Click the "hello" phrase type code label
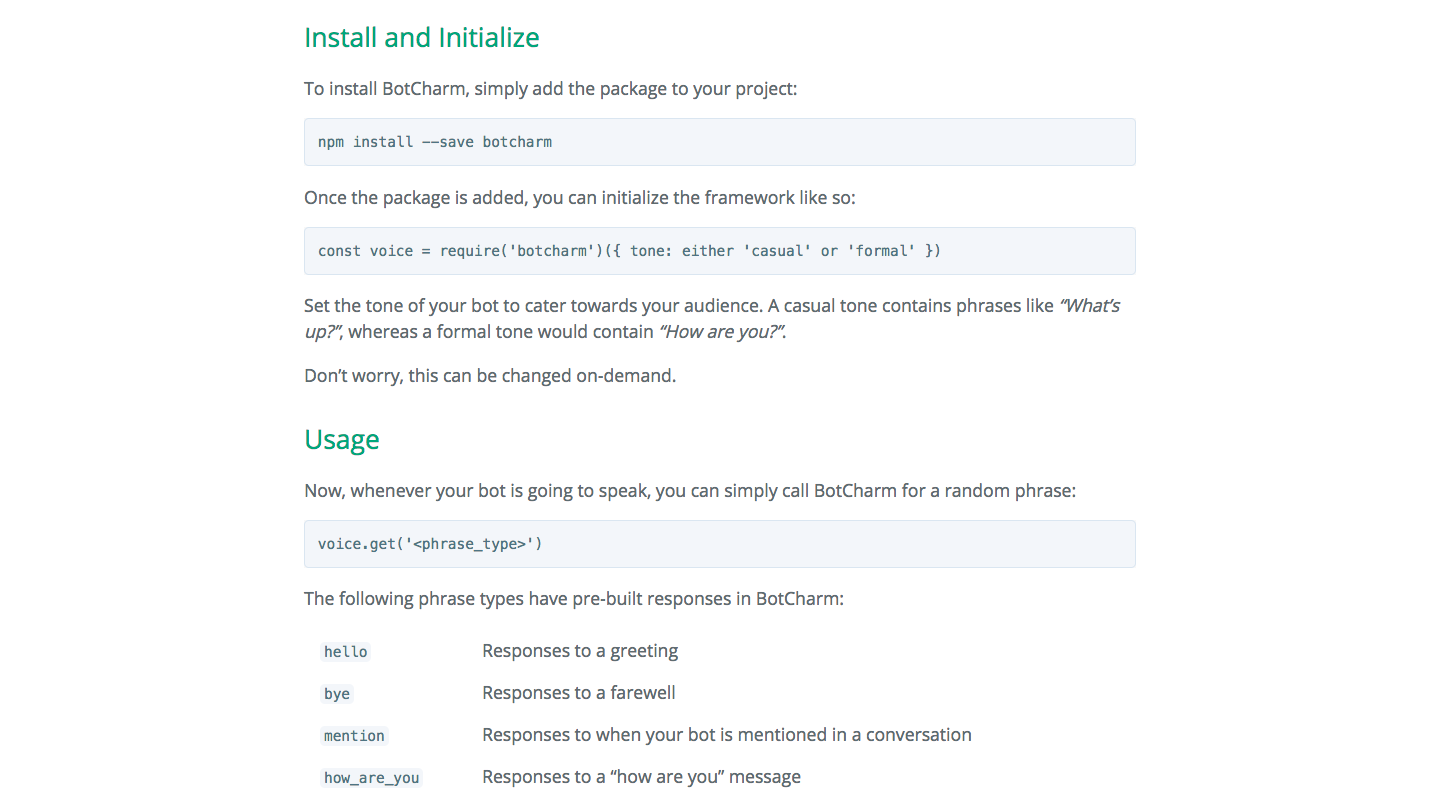This screenshot has height=803, width=1440. 346,652
